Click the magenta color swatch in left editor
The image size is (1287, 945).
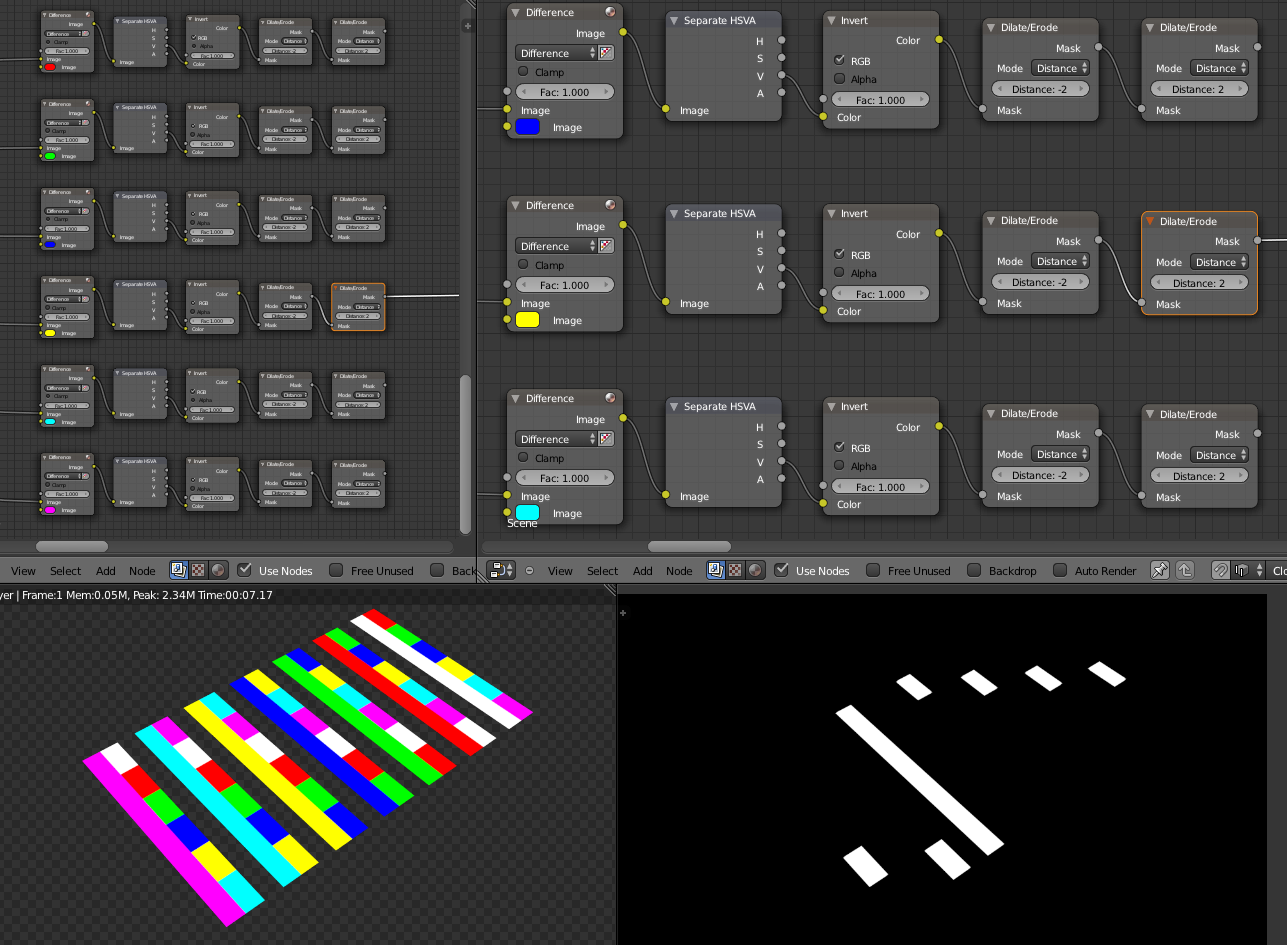tap(50, 510)
